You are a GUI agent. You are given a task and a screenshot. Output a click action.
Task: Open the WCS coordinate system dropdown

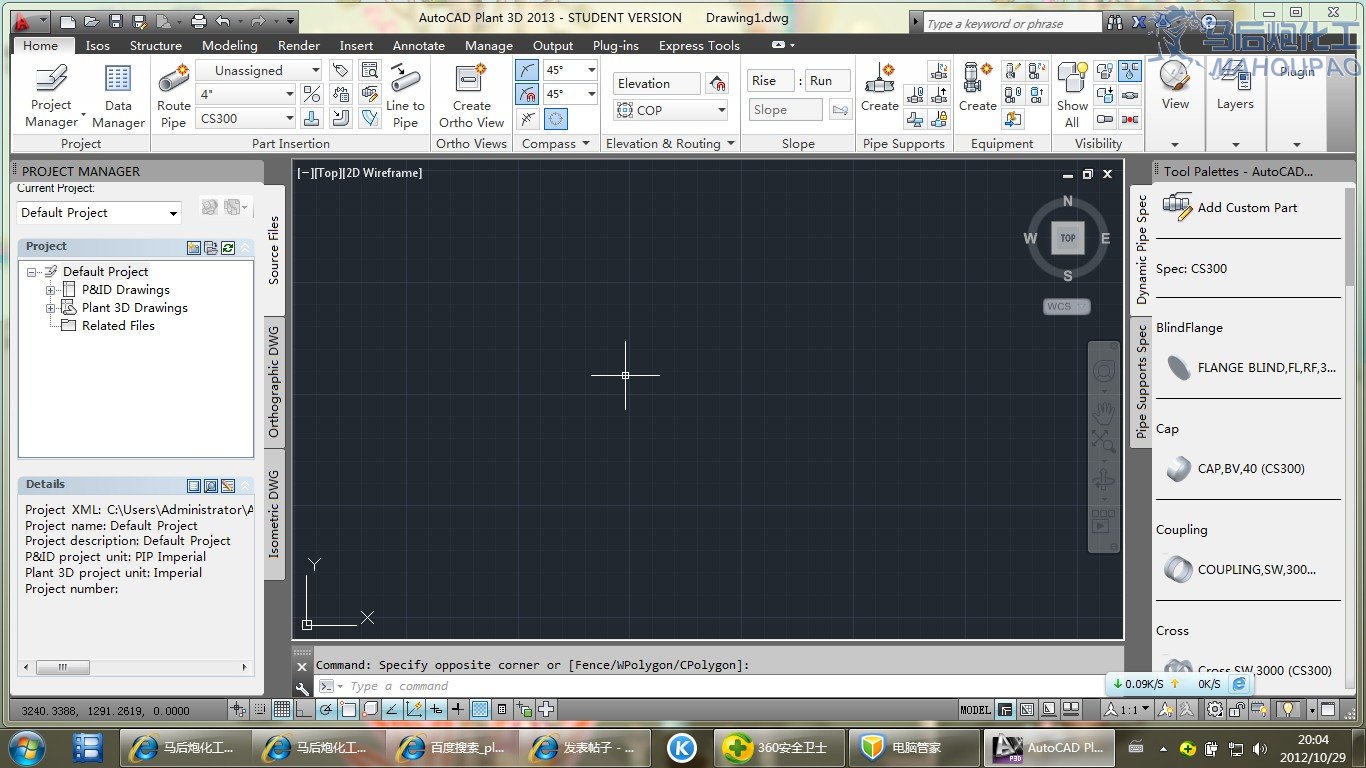point(1067,307)
